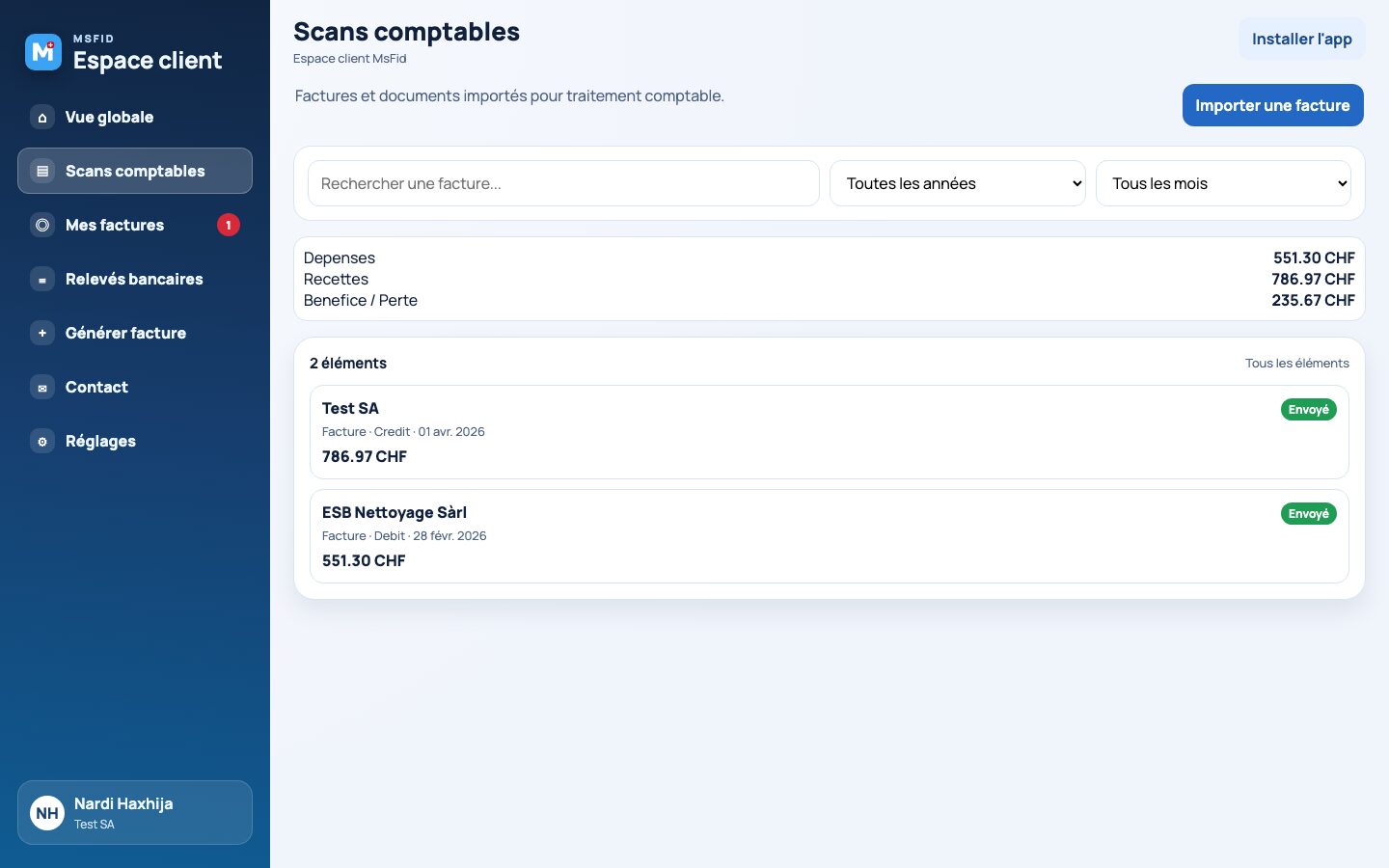
Task: Click Facture · Debit · 28 févr. 2026 text
Action: click(404, 535)
